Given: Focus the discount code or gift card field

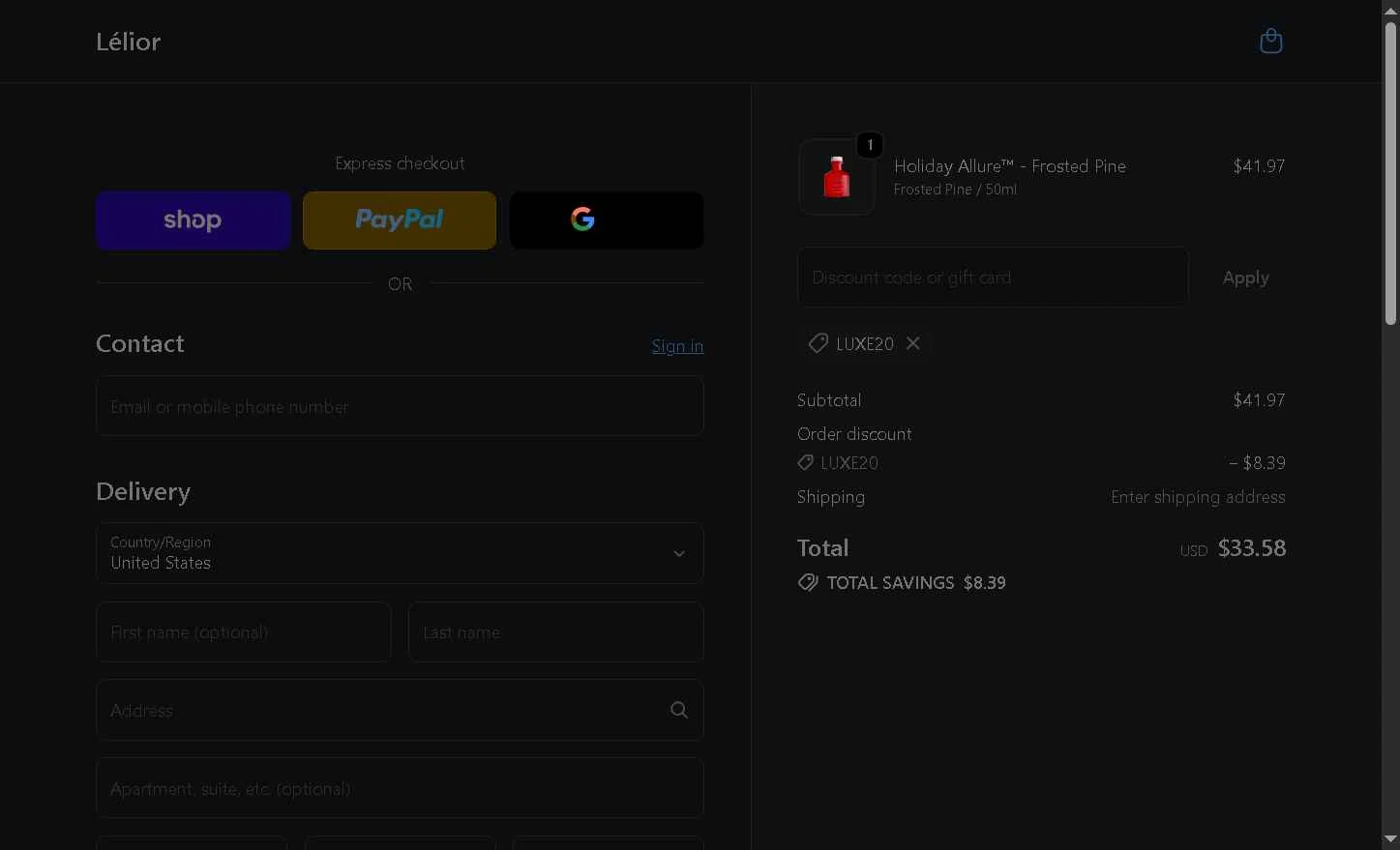Looking at the screenshot, I should click(993, 278).
